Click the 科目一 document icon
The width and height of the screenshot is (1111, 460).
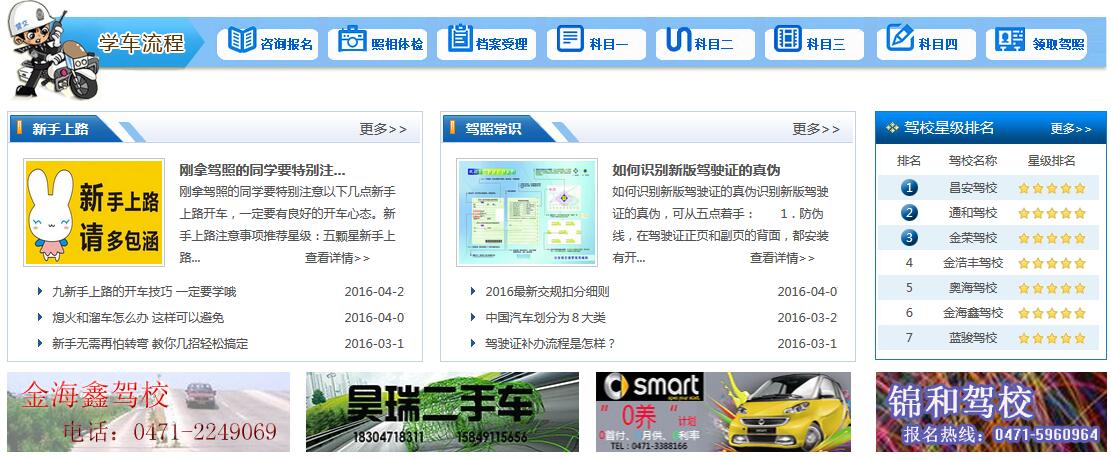click(570, 41)
